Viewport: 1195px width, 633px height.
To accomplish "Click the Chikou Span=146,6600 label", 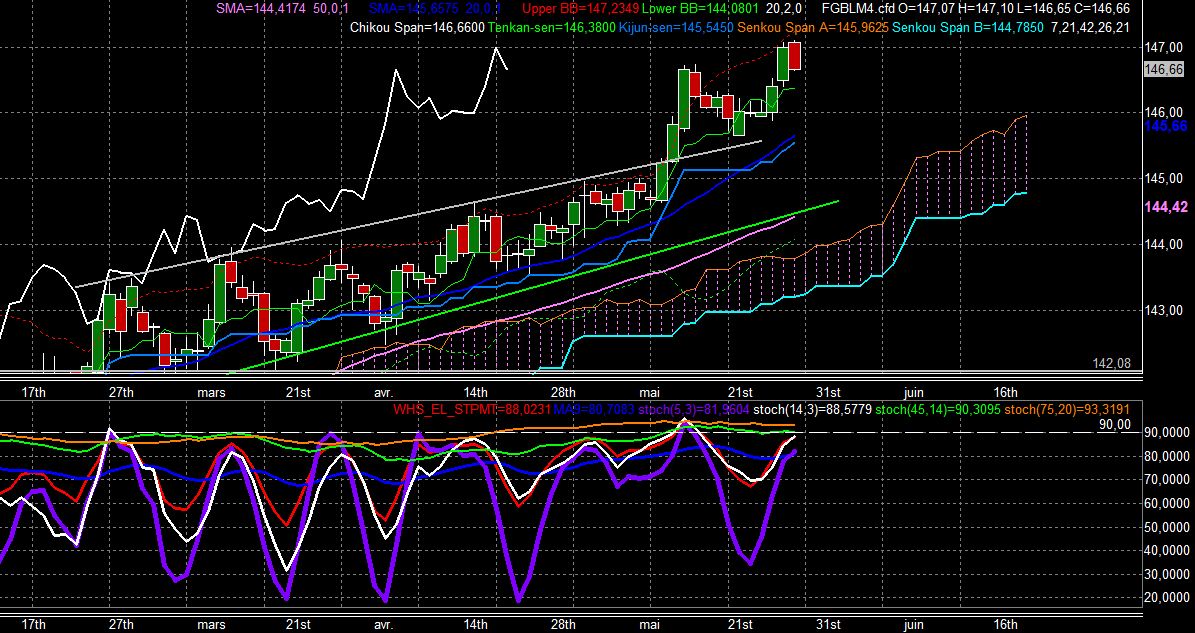I will click(417, 27).
